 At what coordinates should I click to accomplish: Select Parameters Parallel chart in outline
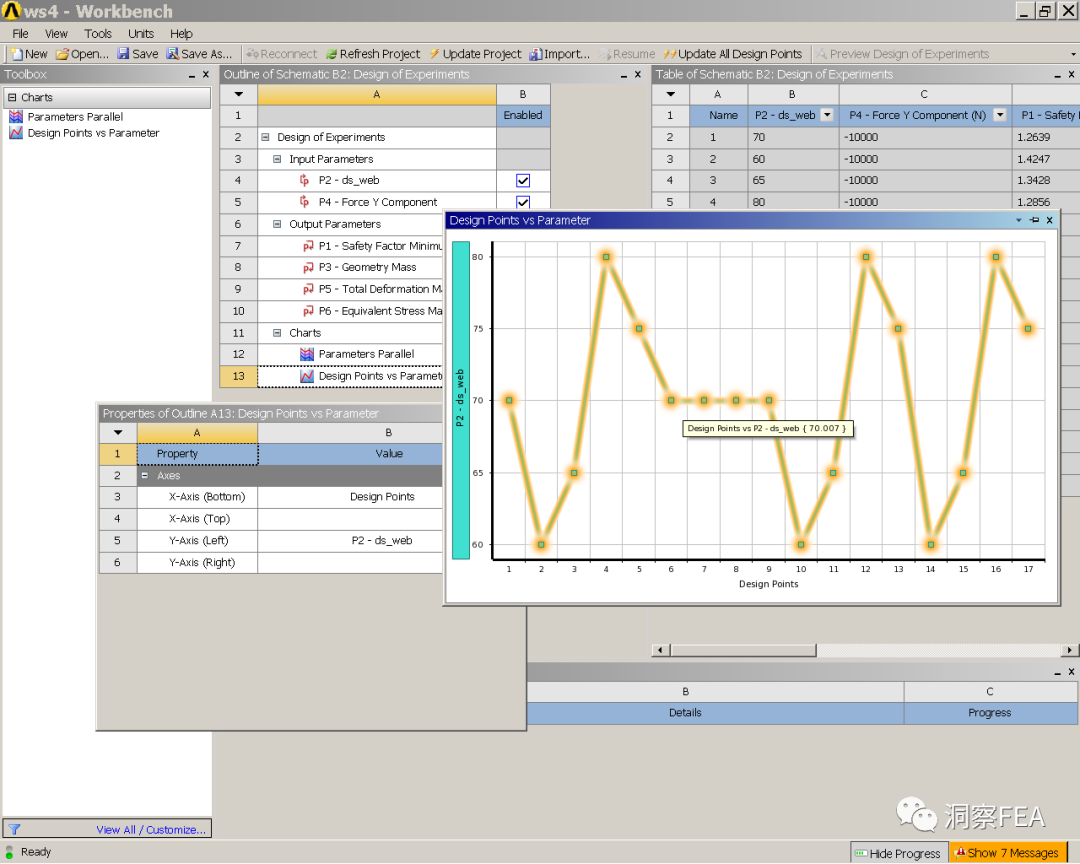point(366,354)
